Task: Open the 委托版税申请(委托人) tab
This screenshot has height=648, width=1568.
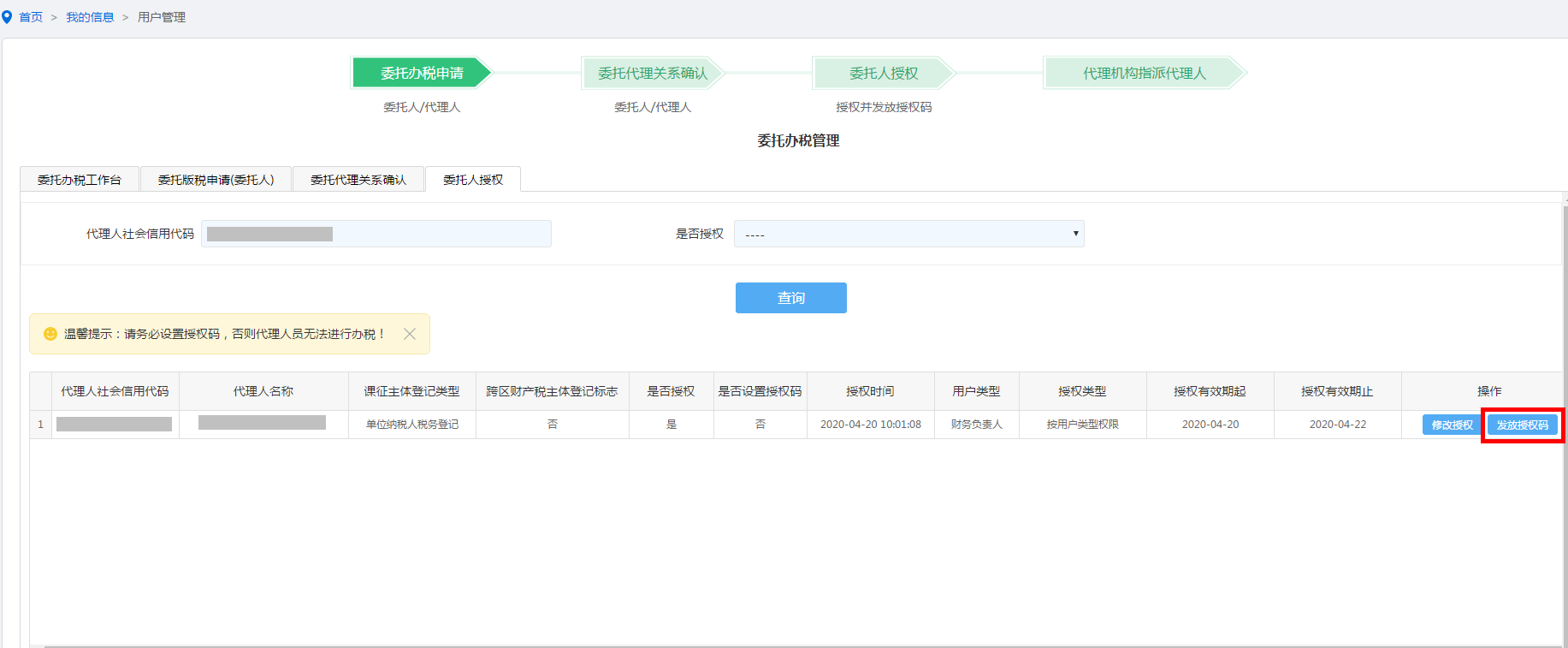Action: click(x=216, y=180)
